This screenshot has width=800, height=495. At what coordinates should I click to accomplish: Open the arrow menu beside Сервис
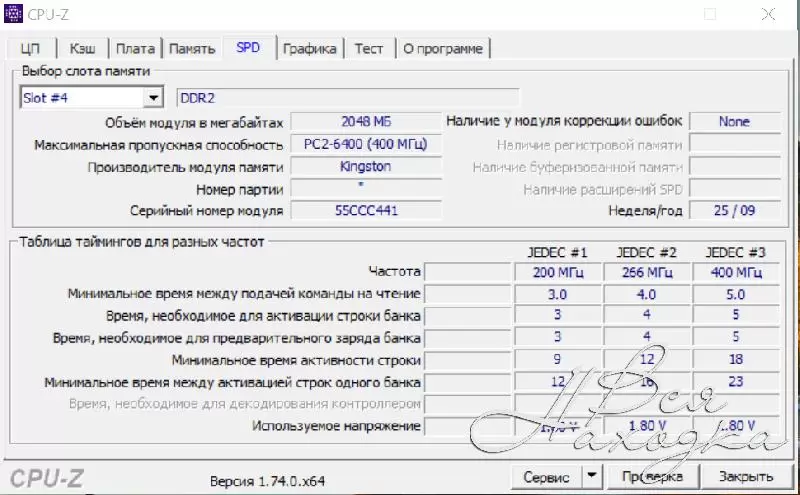(x=592, y=477)
